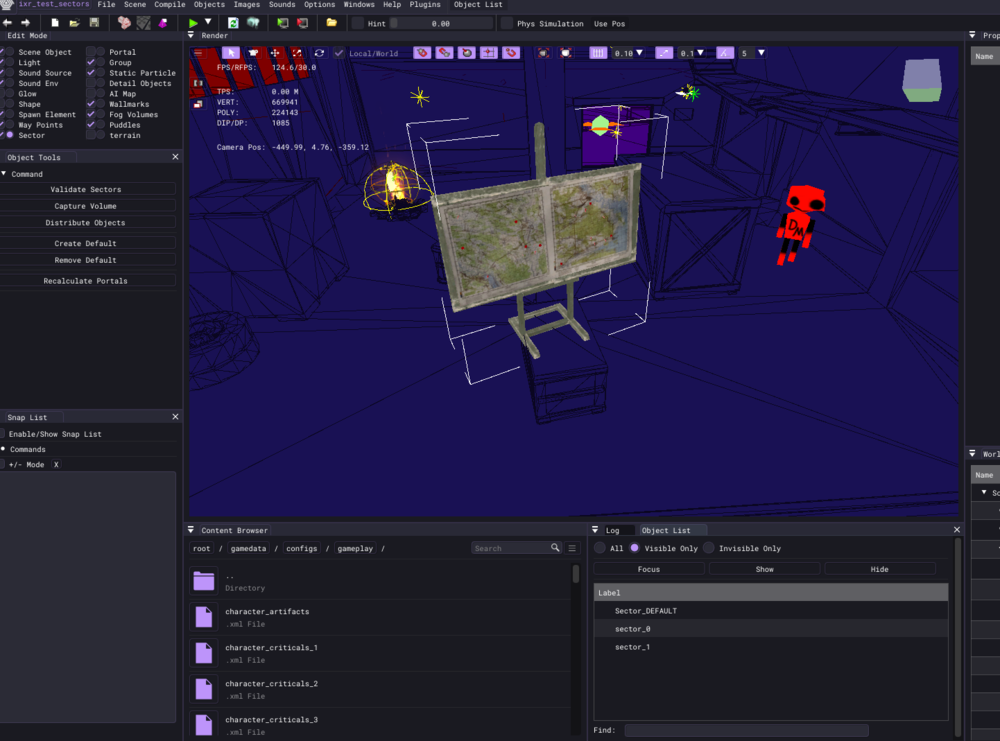Click the Rotate tool in Render toolbar
This screenshot has height=741, width=1000.
pos(319,53)
